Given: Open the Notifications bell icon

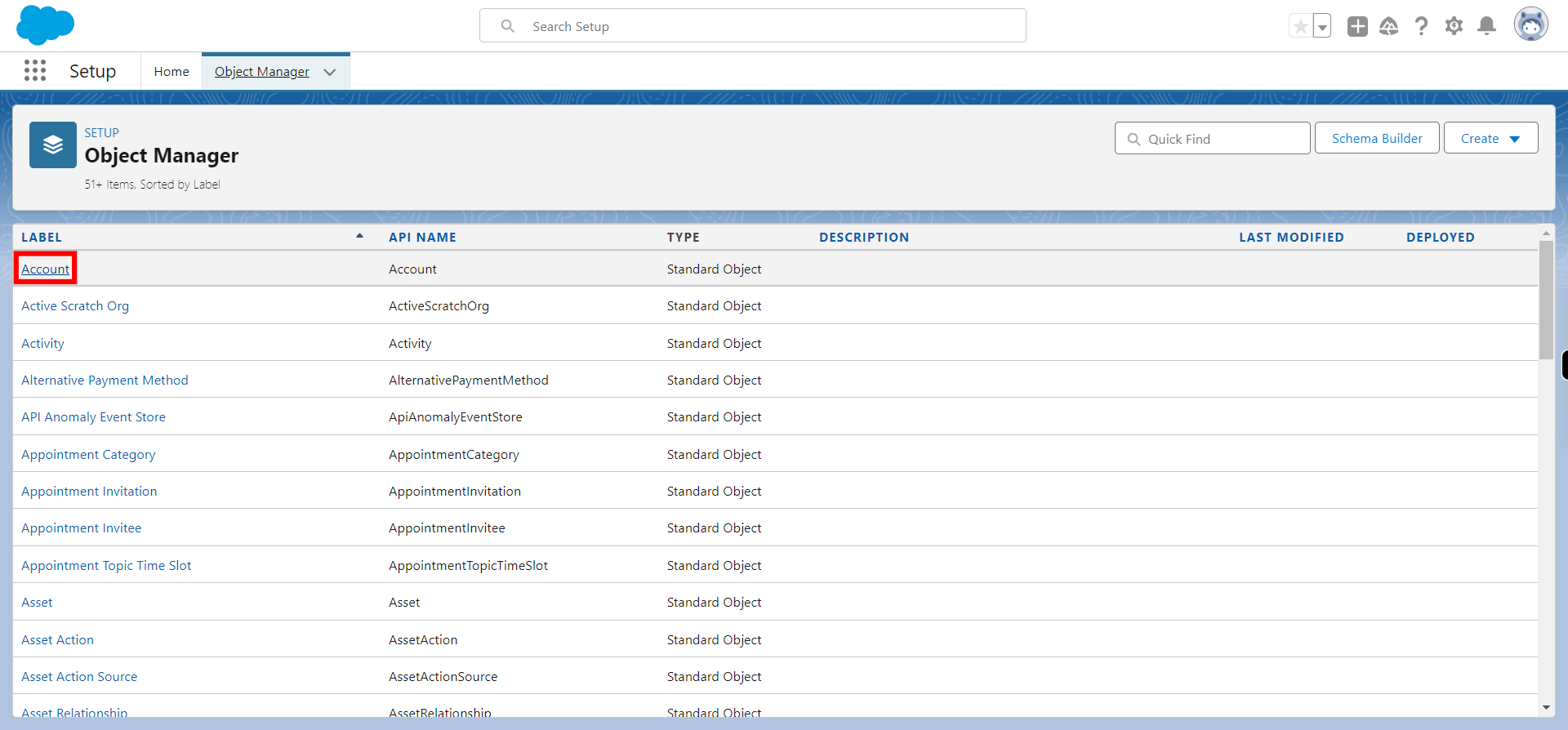Looking at the screenshot, I should click(1487, 26).
